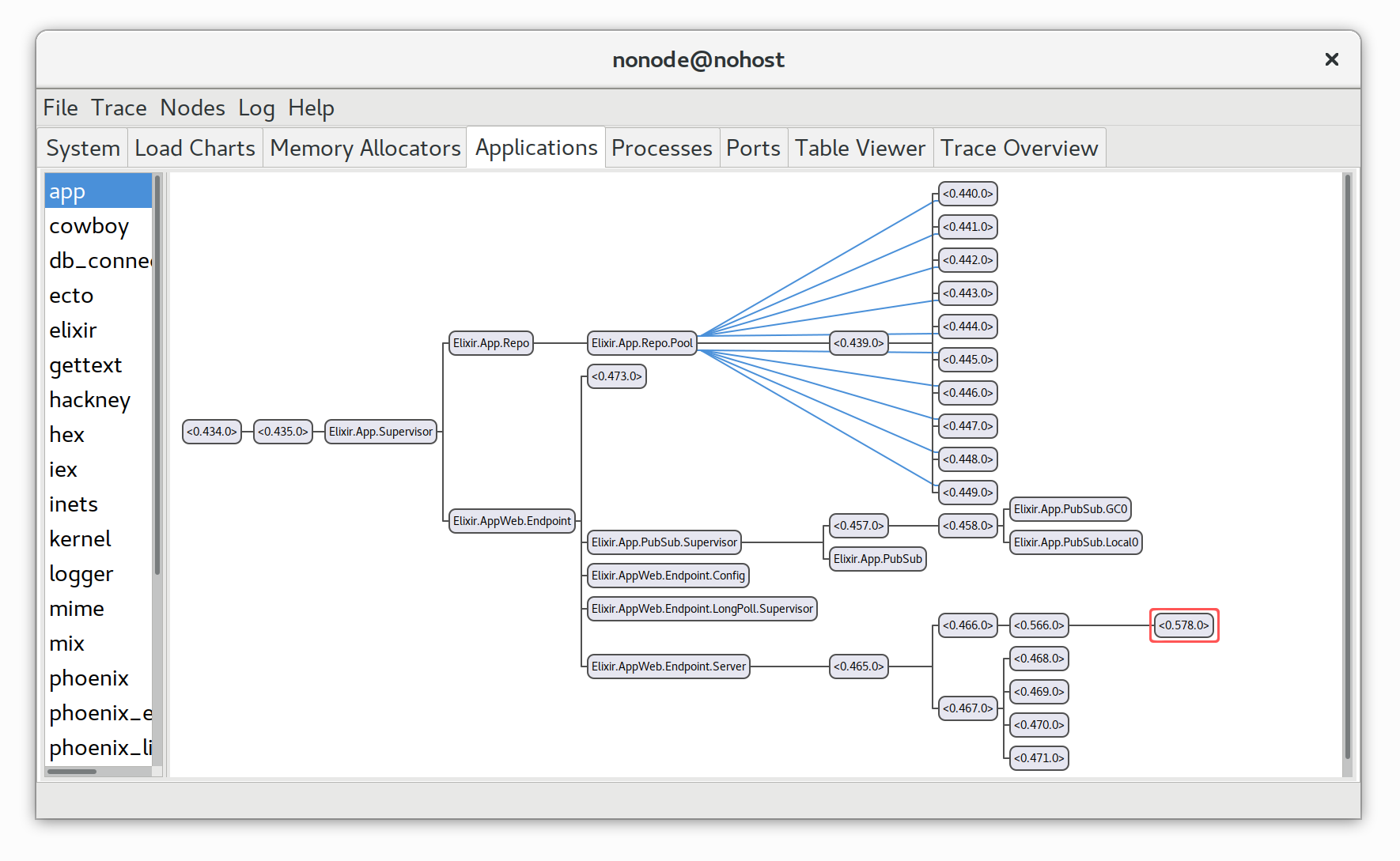
Task: Switch to the Processes tab
Action: (x=661, y=149)
